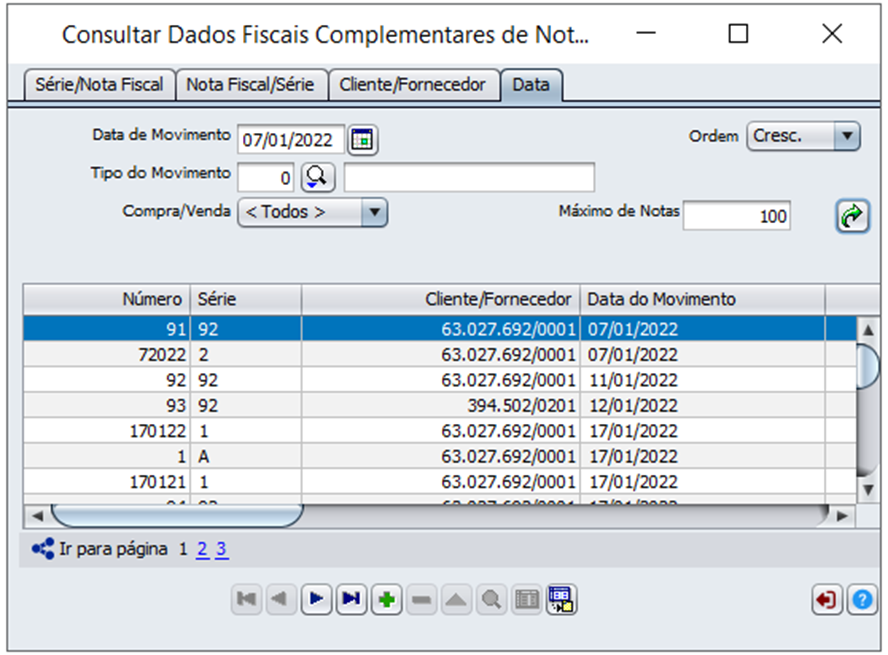Click the exit door icon
Screen dimensions: 888x655
coord(826,600)
